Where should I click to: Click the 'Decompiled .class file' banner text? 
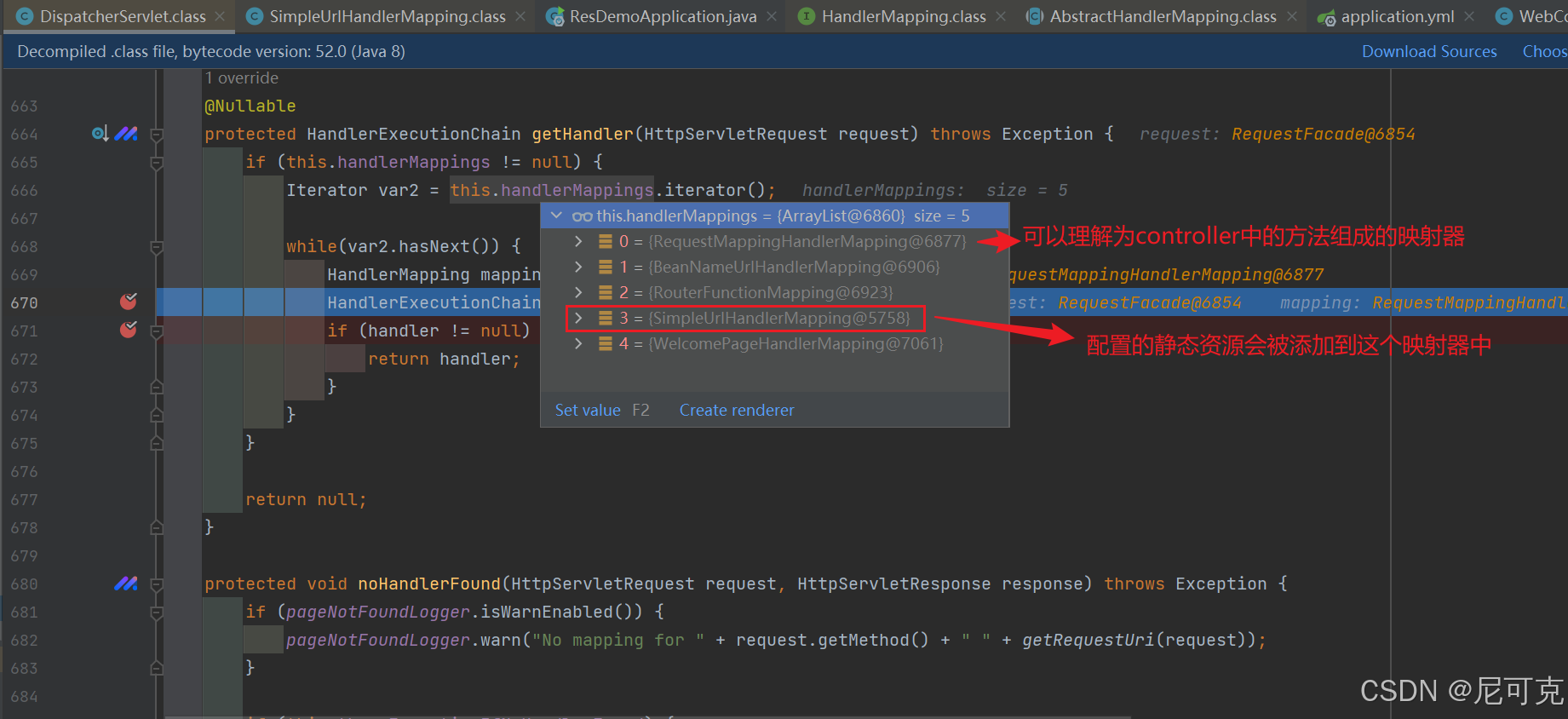click(211, 51)
